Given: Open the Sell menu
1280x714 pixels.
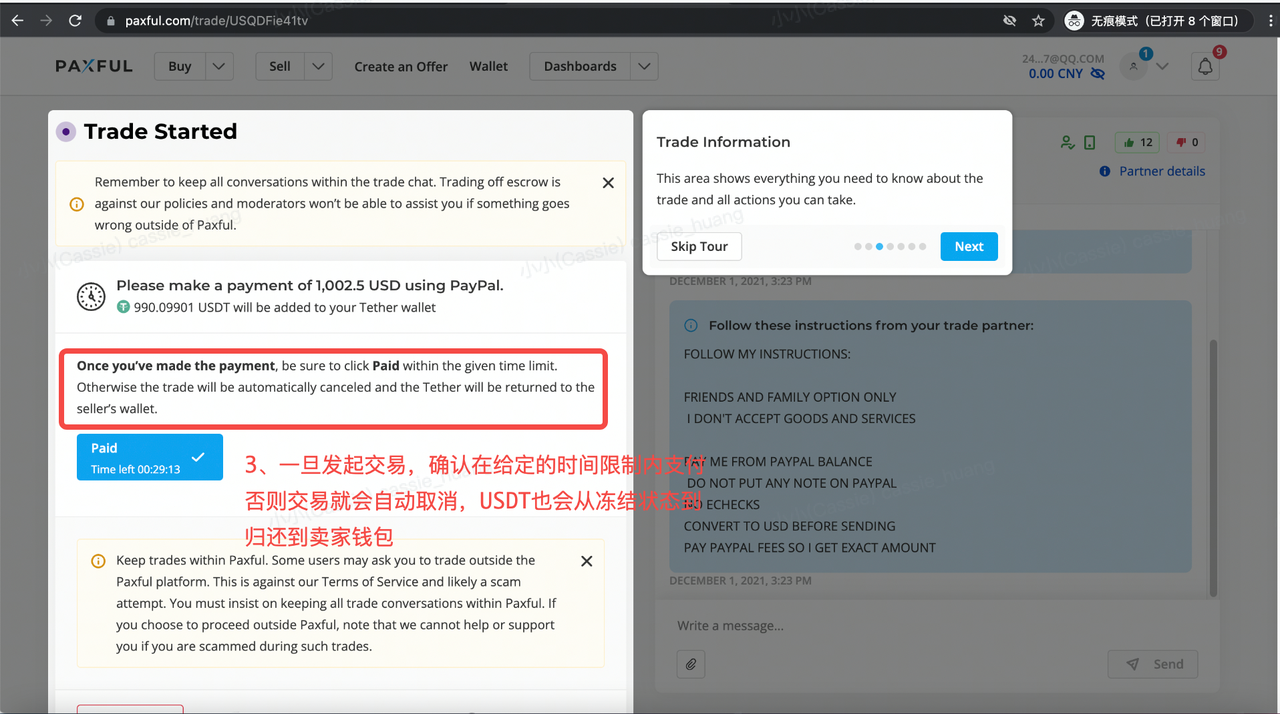Looking at the screenshot, I should pyautogui.click(x=280, y=66).
